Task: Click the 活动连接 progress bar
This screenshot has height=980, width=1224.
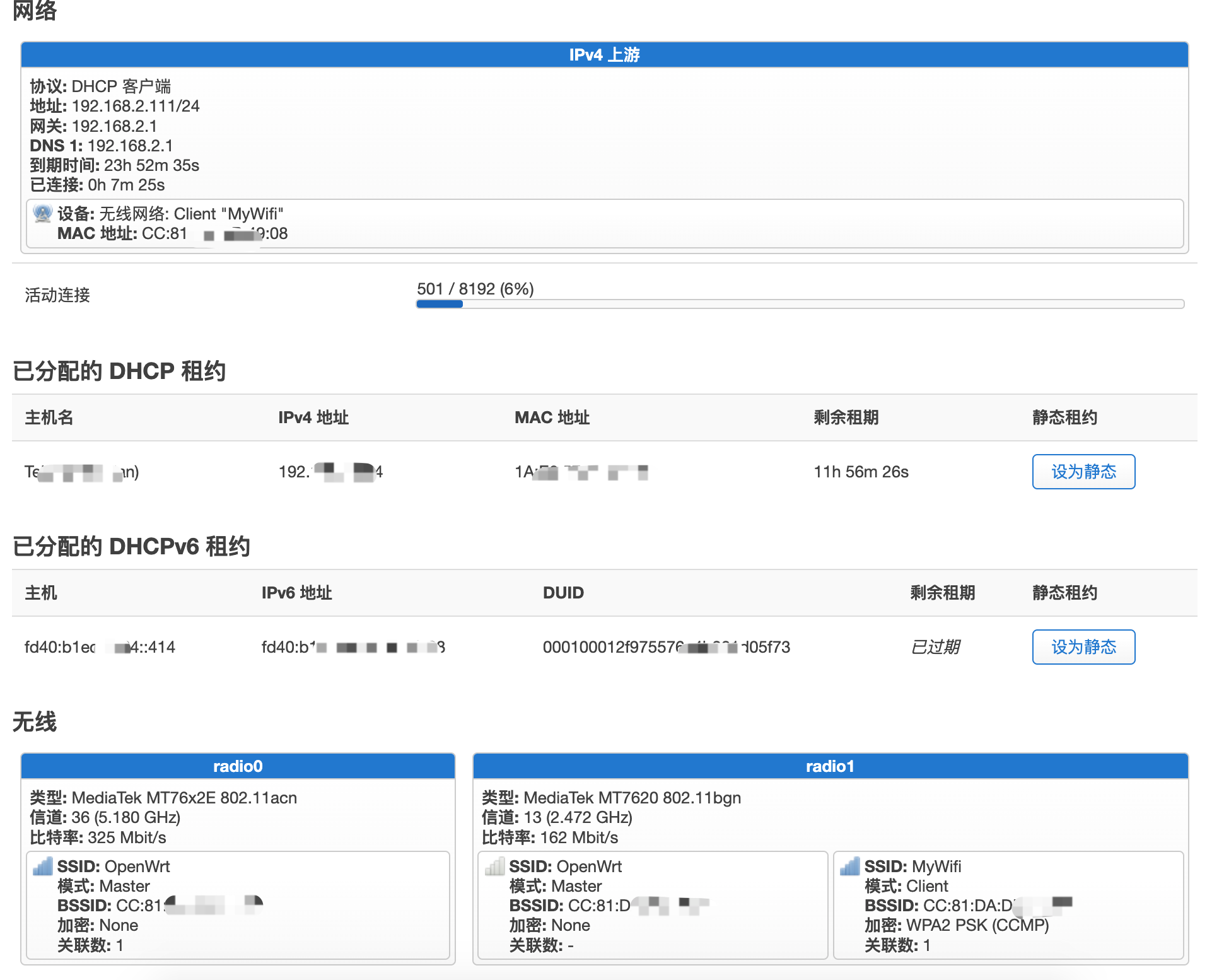Action: (799, 303)
